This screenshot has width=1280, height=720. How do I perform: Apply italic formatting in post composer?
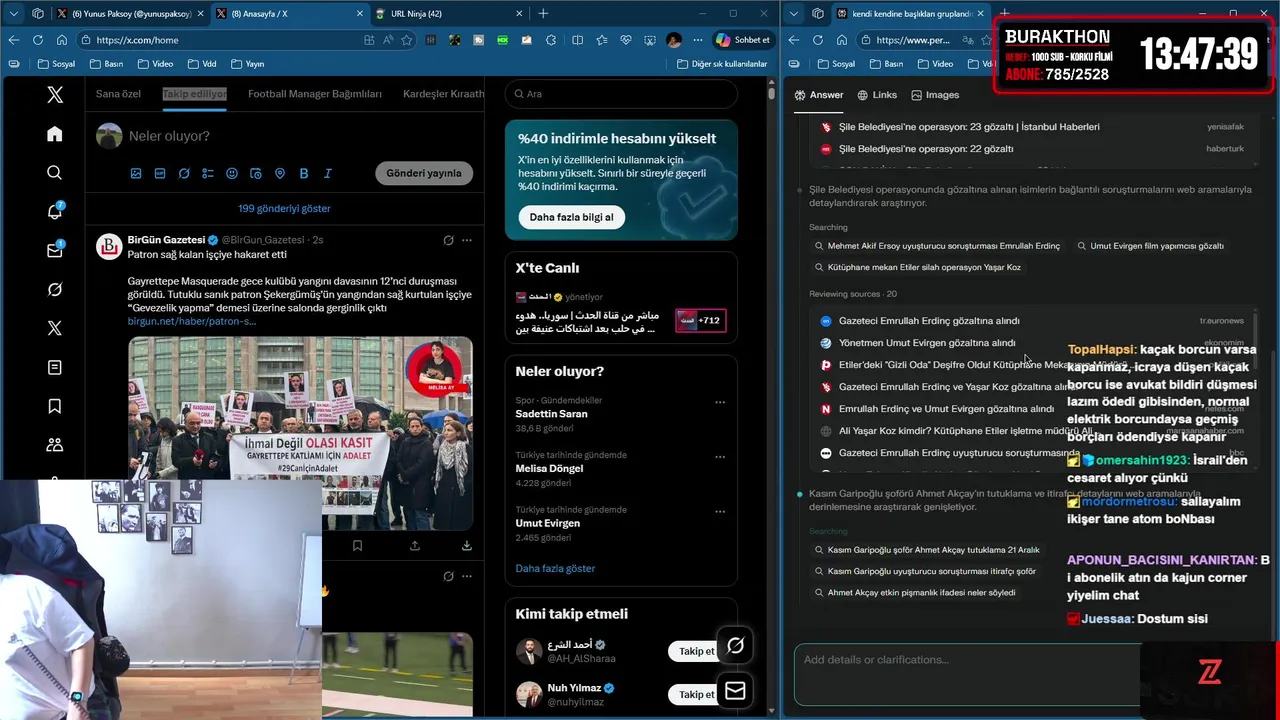(328, 173)
